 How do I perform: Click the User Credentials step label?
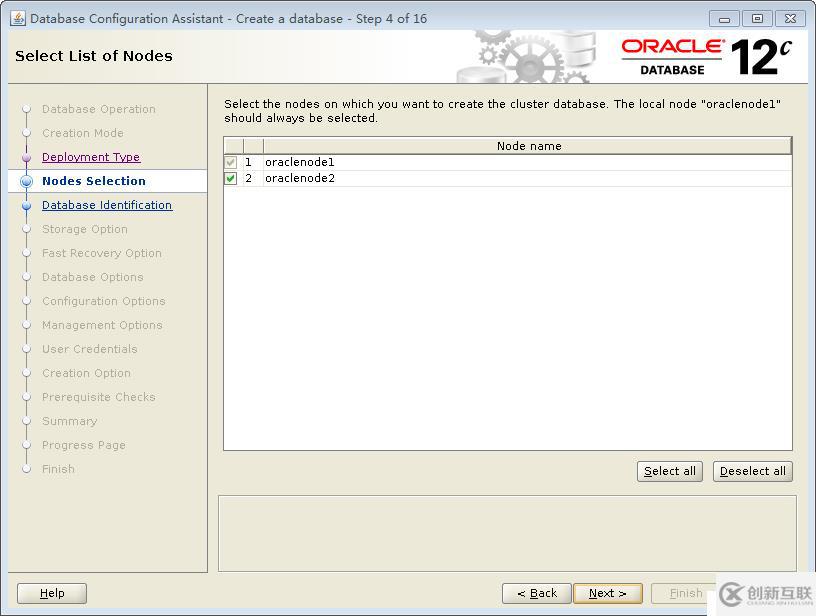[90, 349]
